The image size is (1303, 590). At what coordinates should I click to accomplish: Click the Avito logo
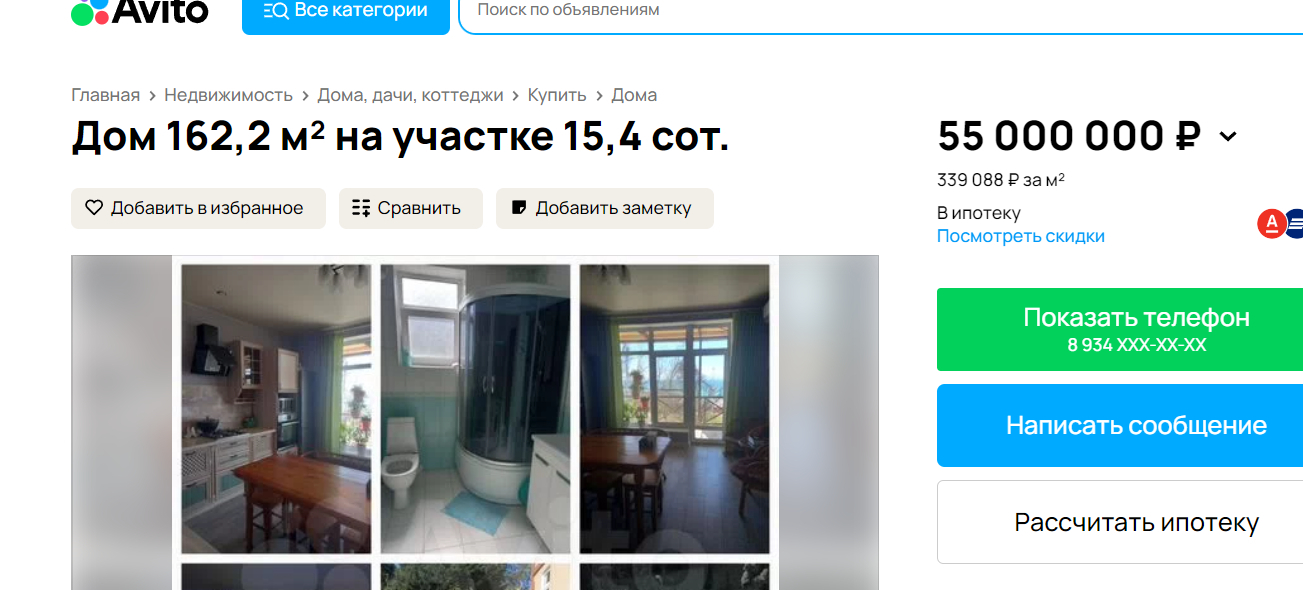[x=140, y=12]
